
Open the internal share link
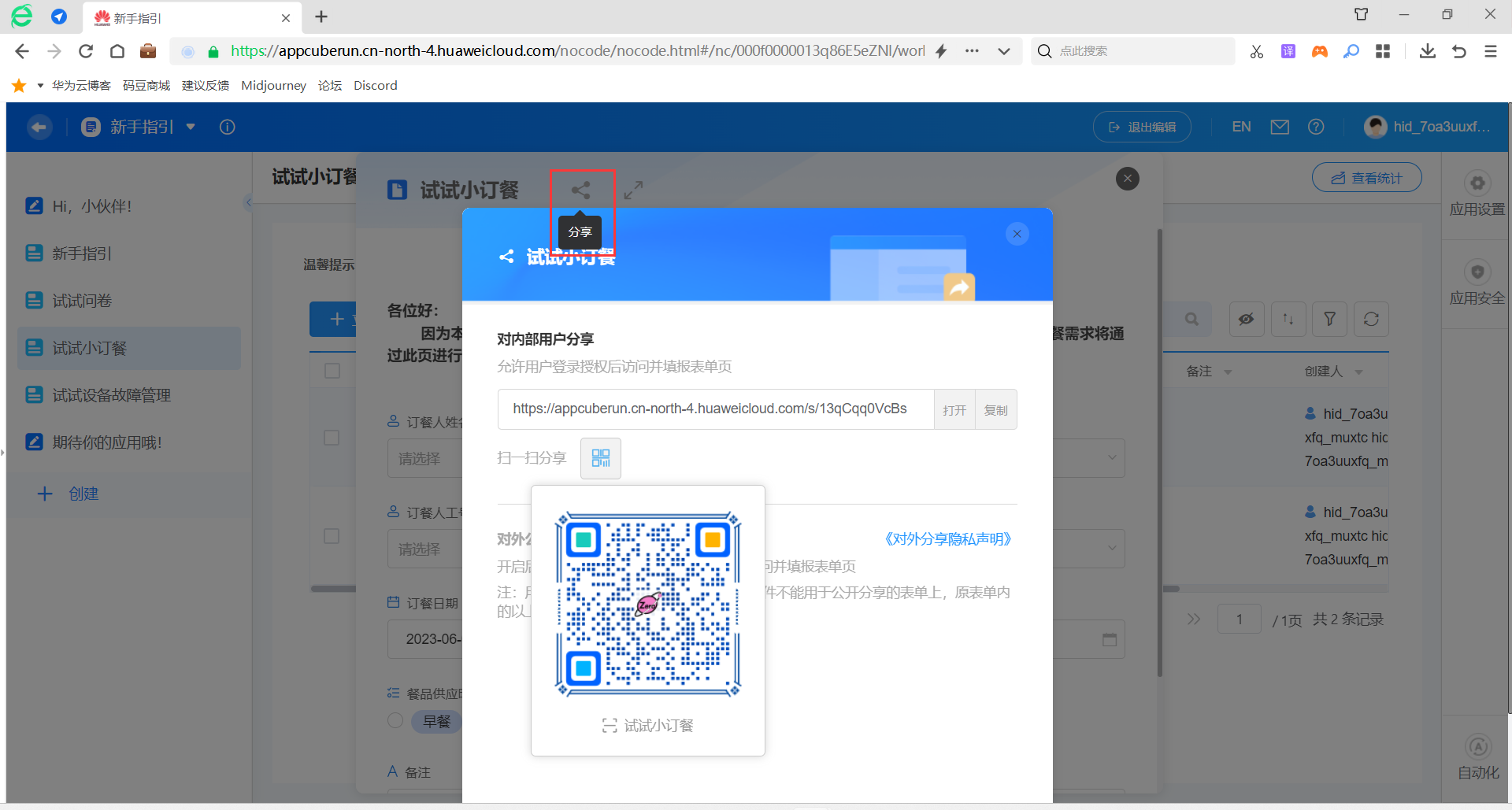[954, 409]
